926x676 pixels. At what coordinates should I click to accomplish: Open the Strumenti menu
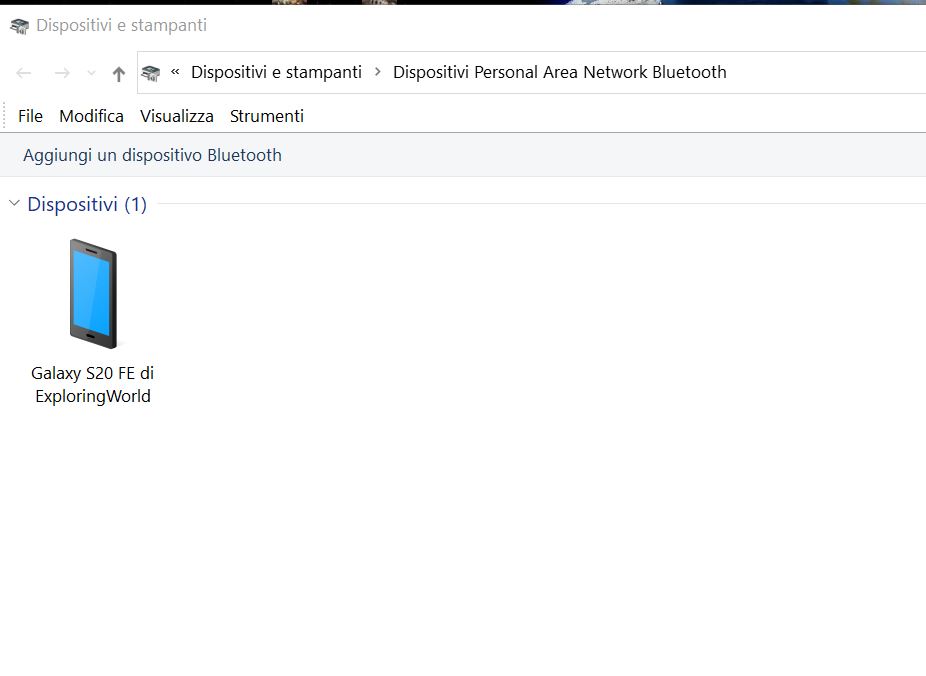267,116
